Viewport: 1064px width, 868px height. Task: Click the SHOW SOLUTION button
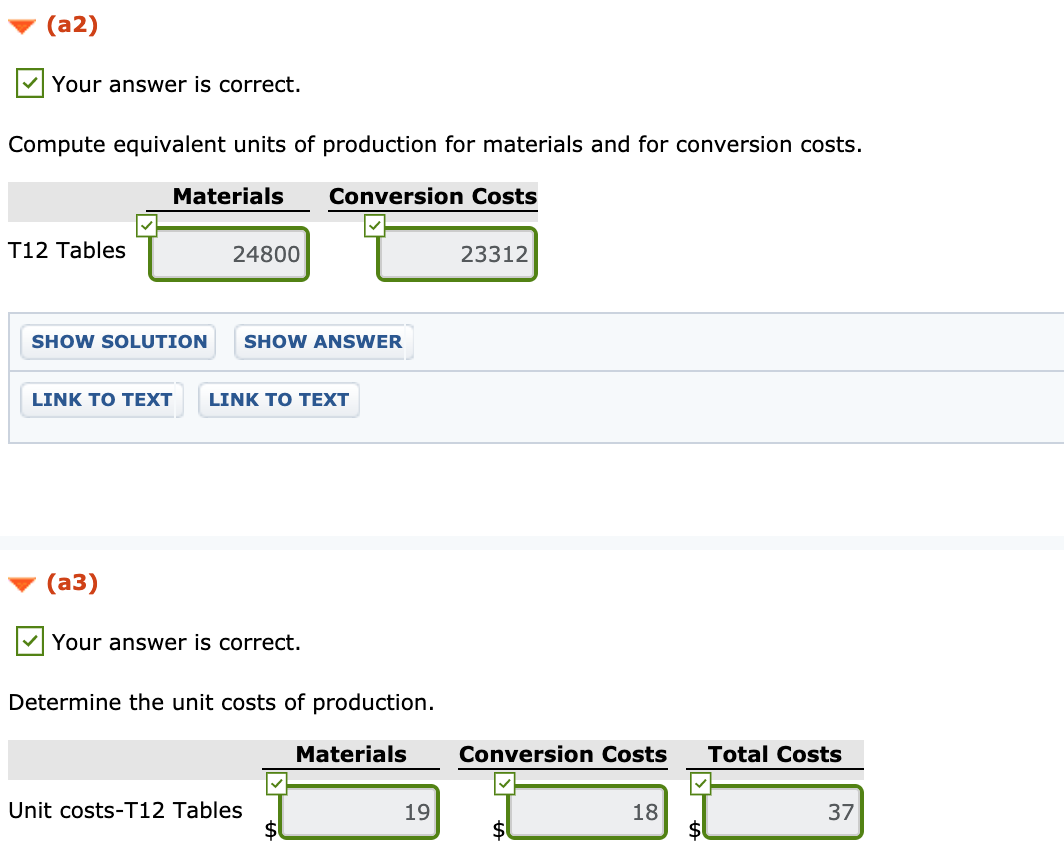(x=117, y=342)
